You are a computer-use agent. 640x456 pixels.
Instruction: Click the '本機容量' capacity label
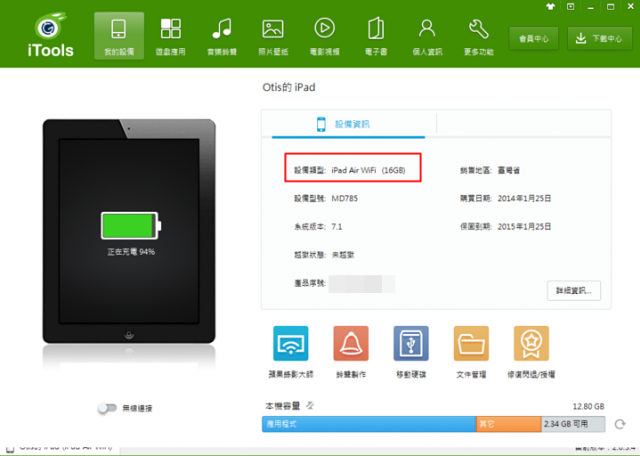coord(282,406)
